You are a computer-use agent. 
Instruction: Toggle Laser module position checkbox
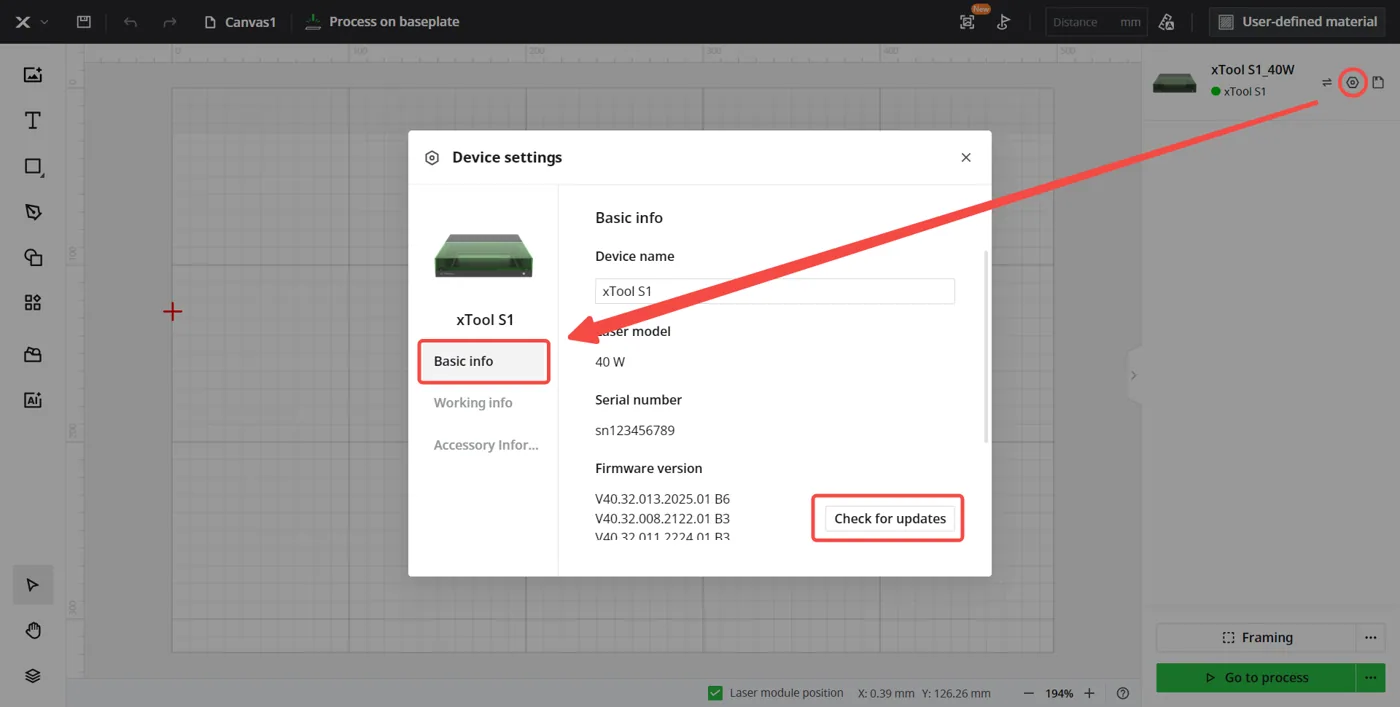[715, 693]
